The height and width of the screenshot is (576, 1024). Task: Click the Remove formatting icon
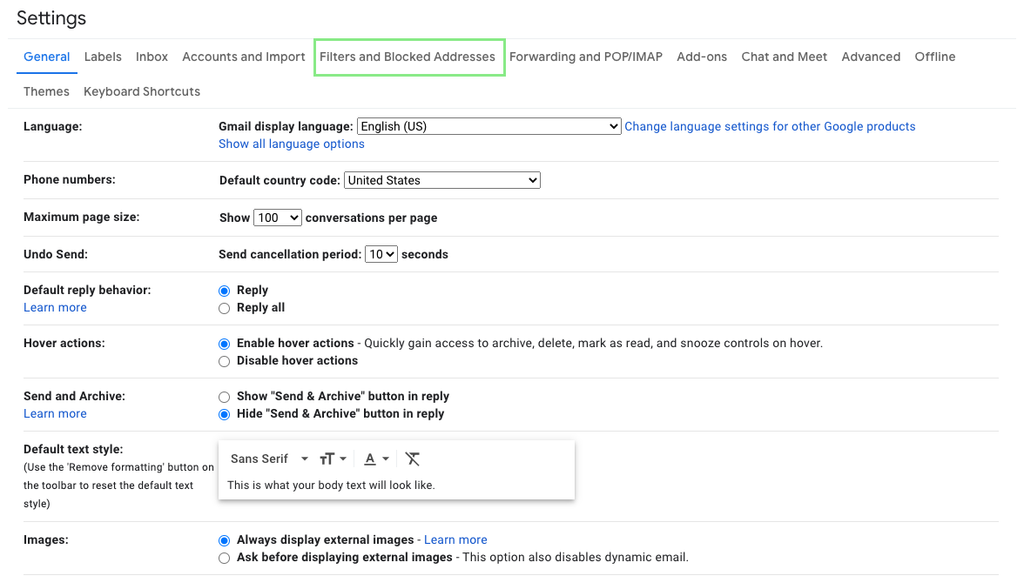(x=412, y=458)
